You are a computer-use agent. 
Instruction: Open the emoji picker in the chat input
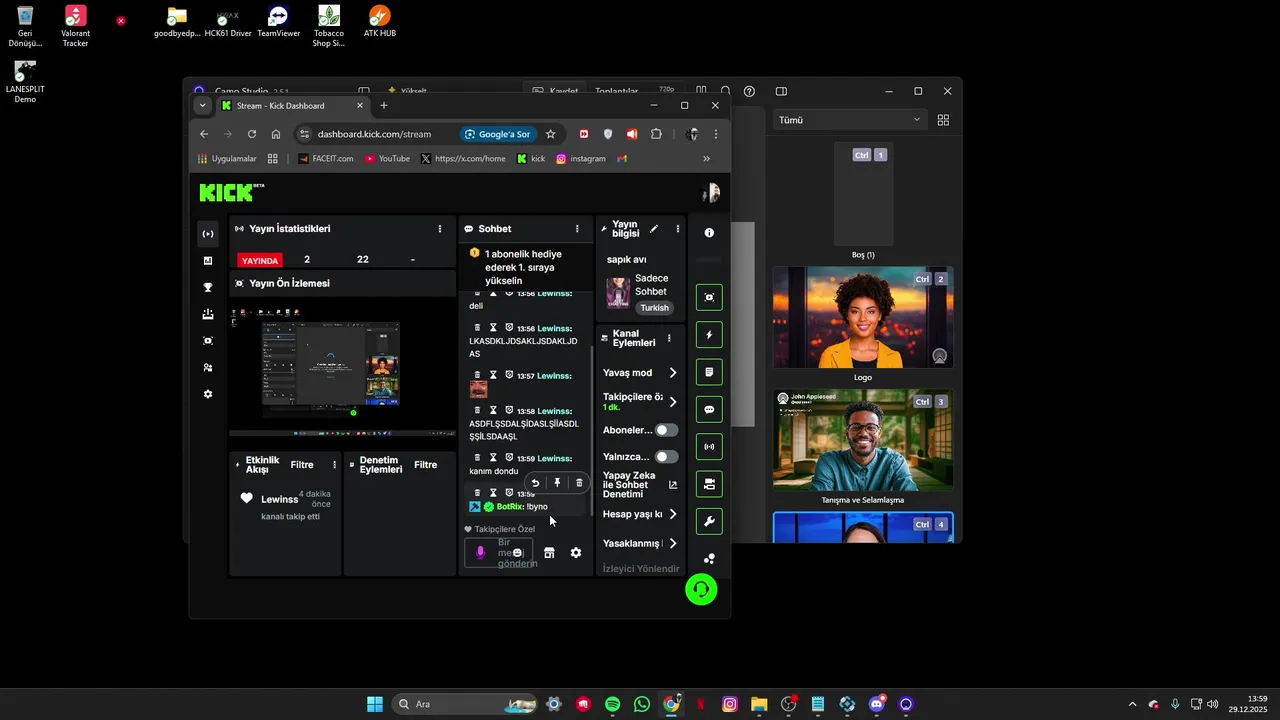pyautogui.click(x=518, y=553)
